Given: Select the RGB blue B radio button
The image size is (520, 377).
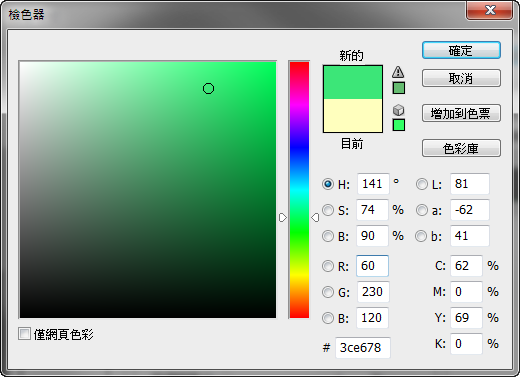Looking at the screenshot, I should click(328, 318).
